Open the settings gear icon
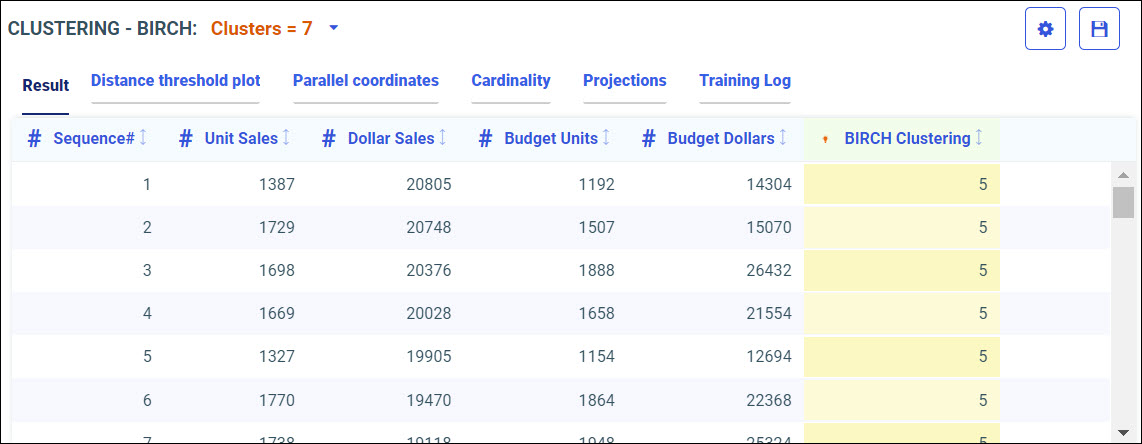 [1046, 30]
